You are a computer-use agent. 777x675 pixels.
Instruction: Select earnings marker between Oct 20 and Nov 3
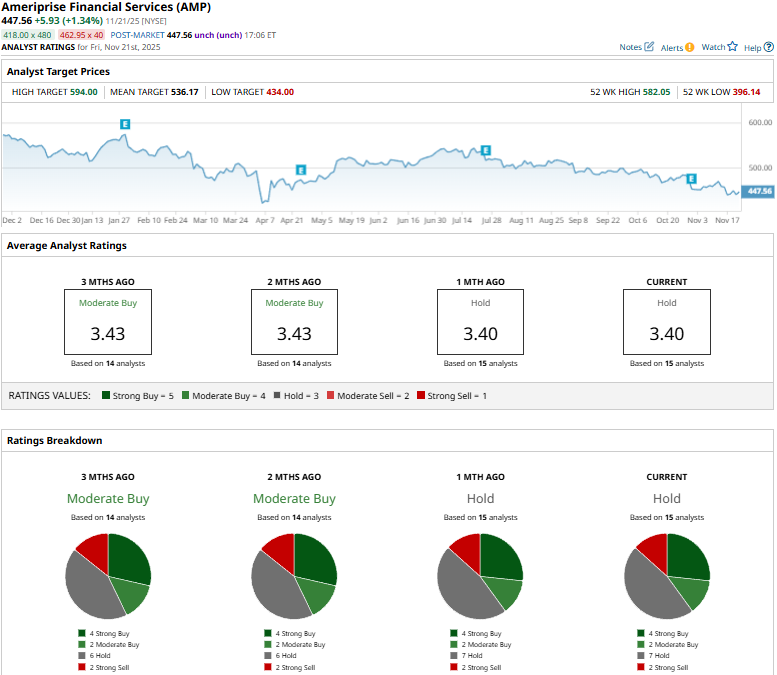coord(690,178)
